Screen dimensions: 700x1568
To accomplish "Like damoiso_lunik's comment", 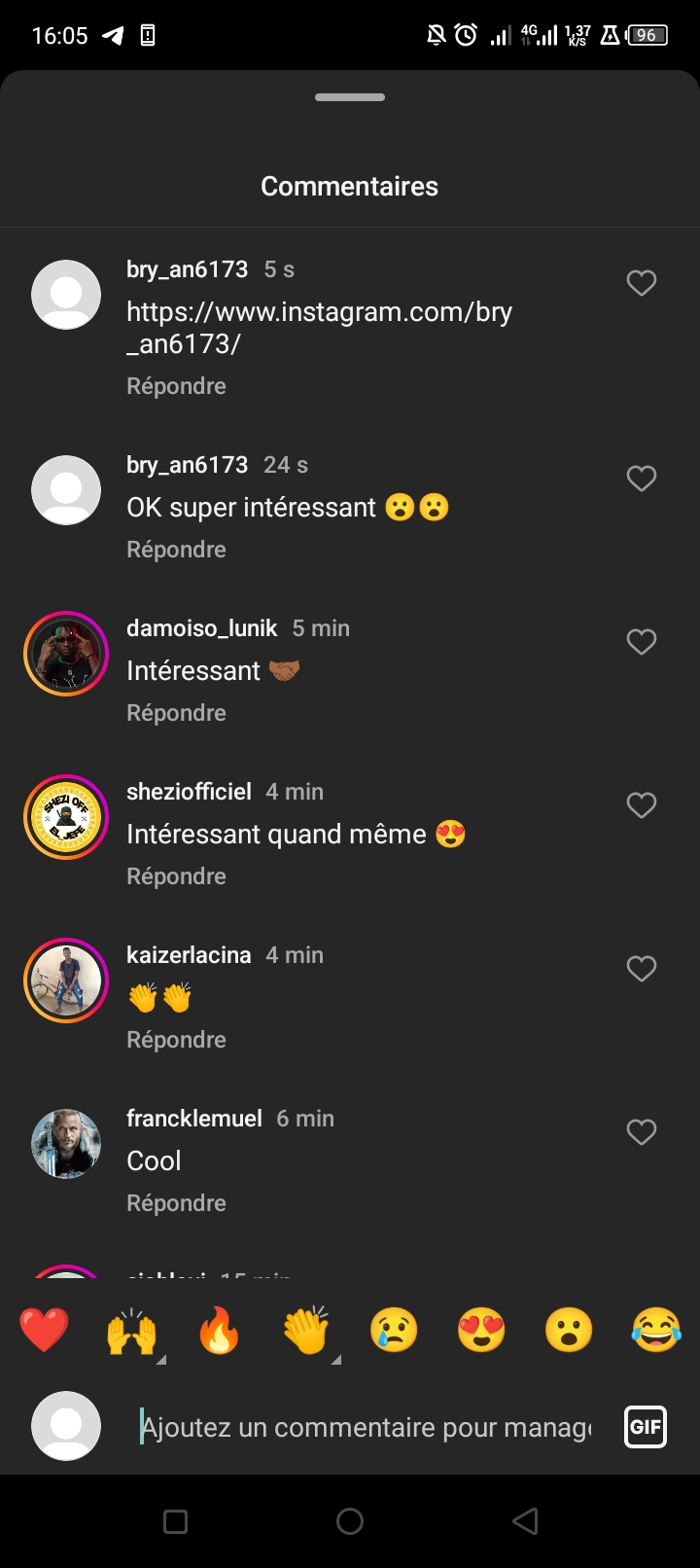I will click(642, 642).
